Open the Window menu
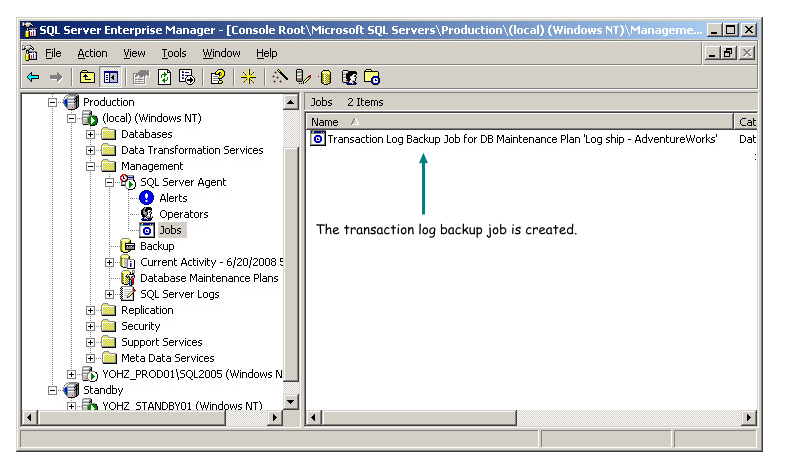Viewport: 787px width, 464px height. (x=221, y=53)
